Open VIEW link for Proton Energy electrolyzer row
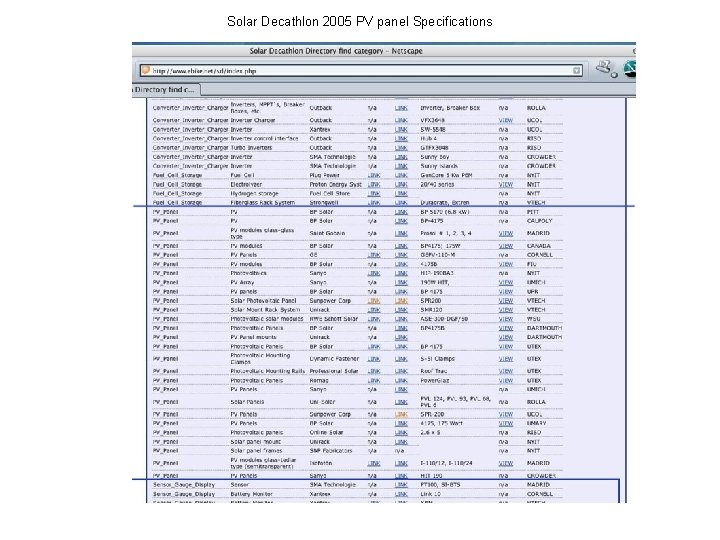 tap(506, 185)
